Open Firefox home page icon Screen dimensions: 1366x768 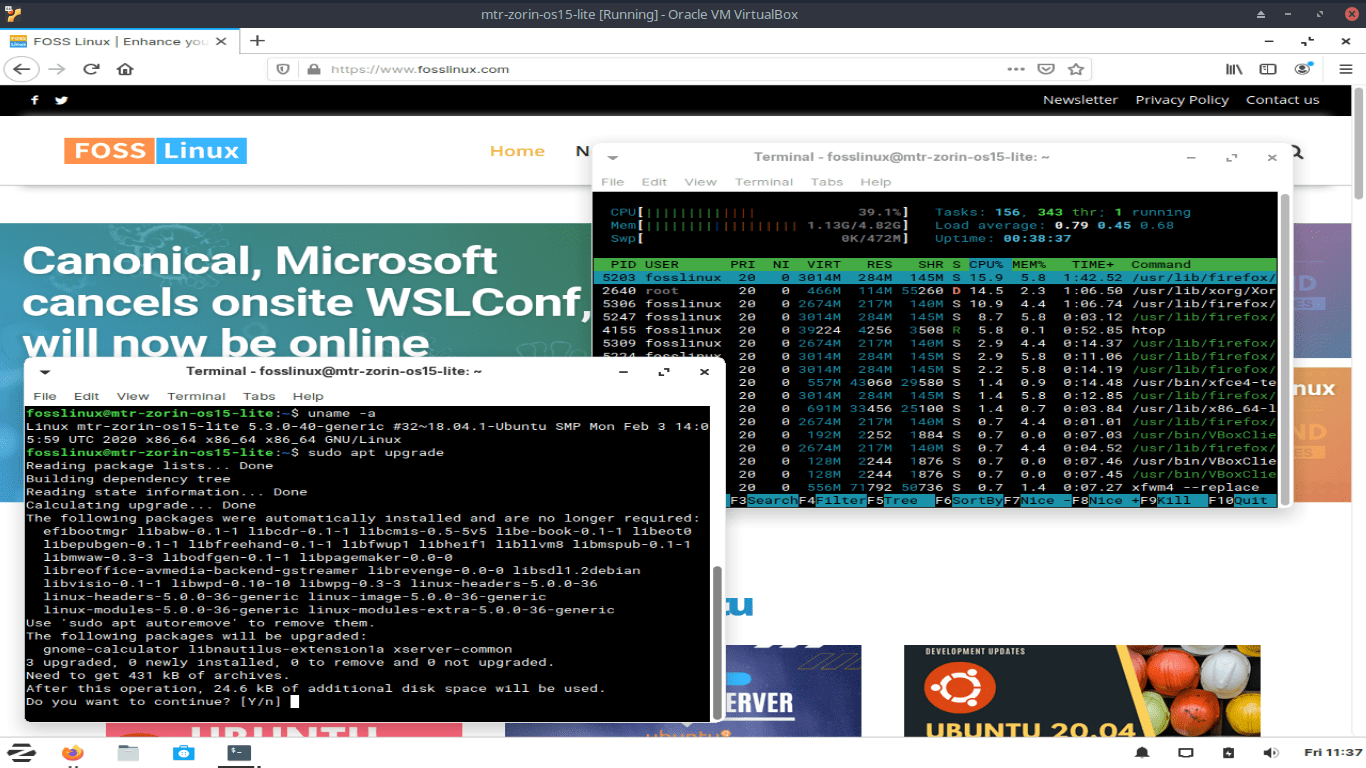coord(125,69)
